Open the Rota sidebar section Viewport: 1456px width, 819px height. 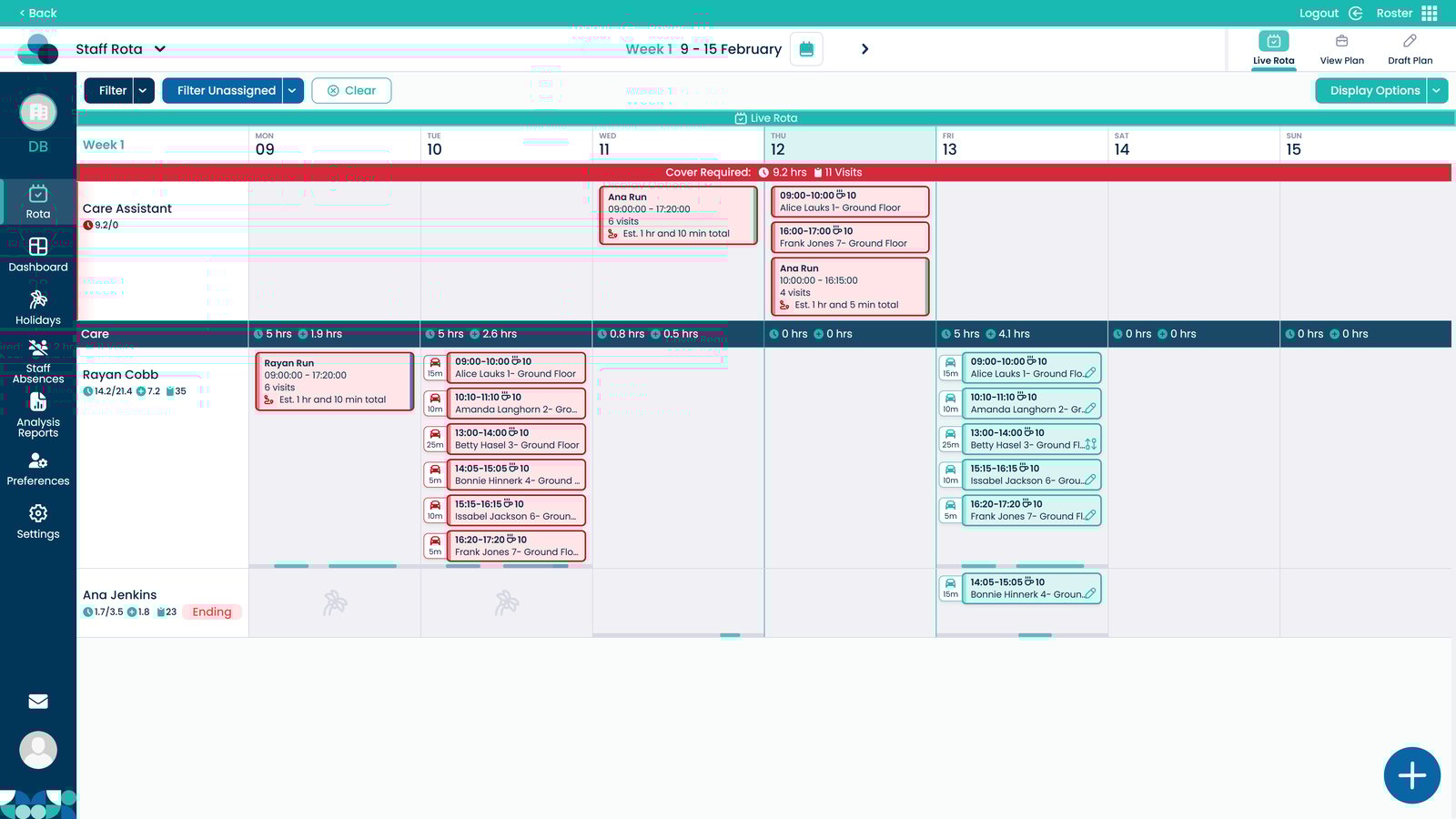[x=38, y=202]
